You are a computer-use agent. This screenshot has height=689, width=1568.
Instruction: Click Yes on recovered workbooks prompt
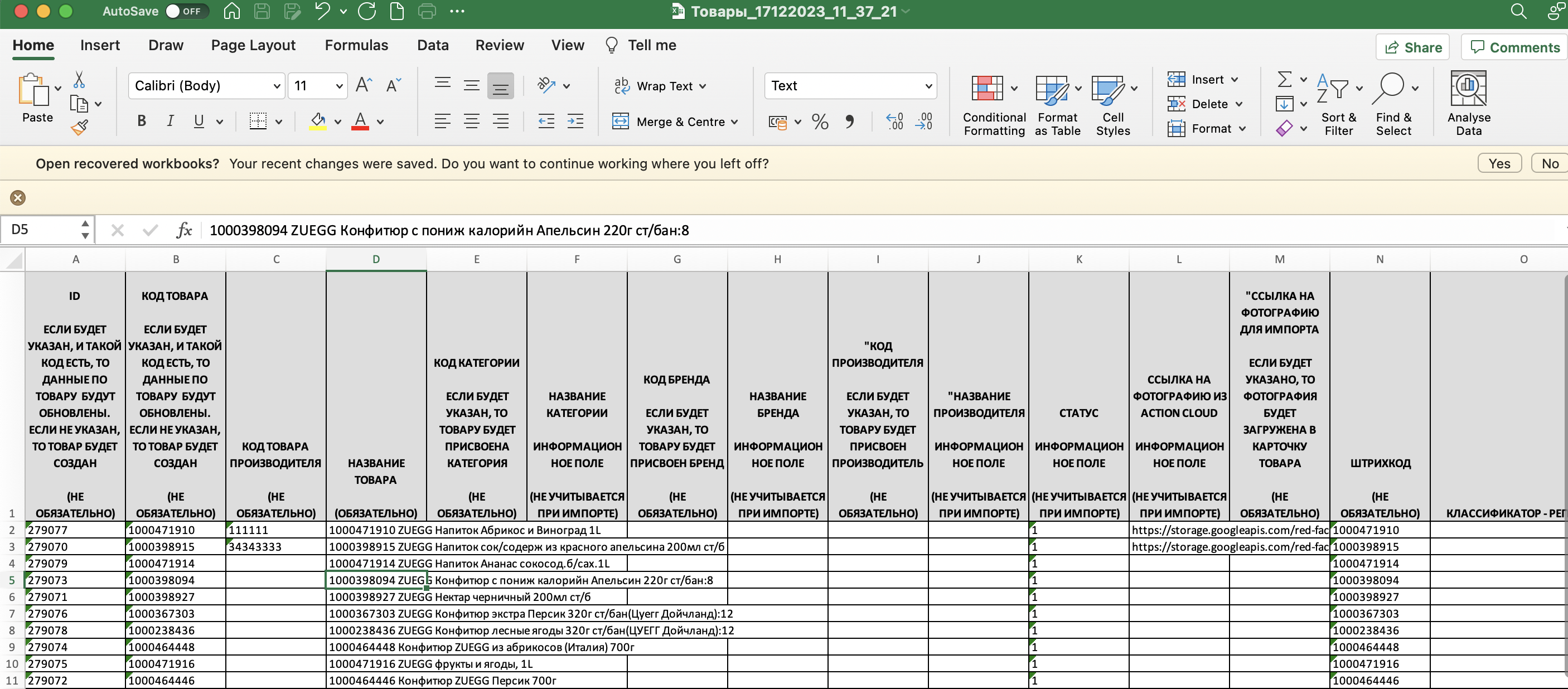click(1499, 163)
